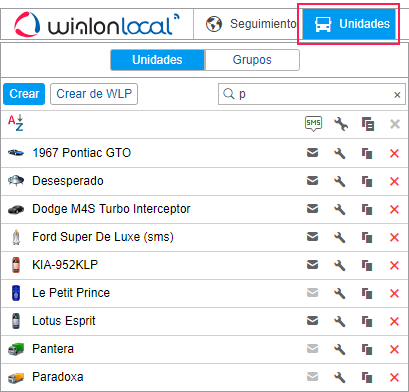409x392 pixels.
Task: Send SMS to Dodge M4S Turbo Interceptor
Action: pos(312,209)
